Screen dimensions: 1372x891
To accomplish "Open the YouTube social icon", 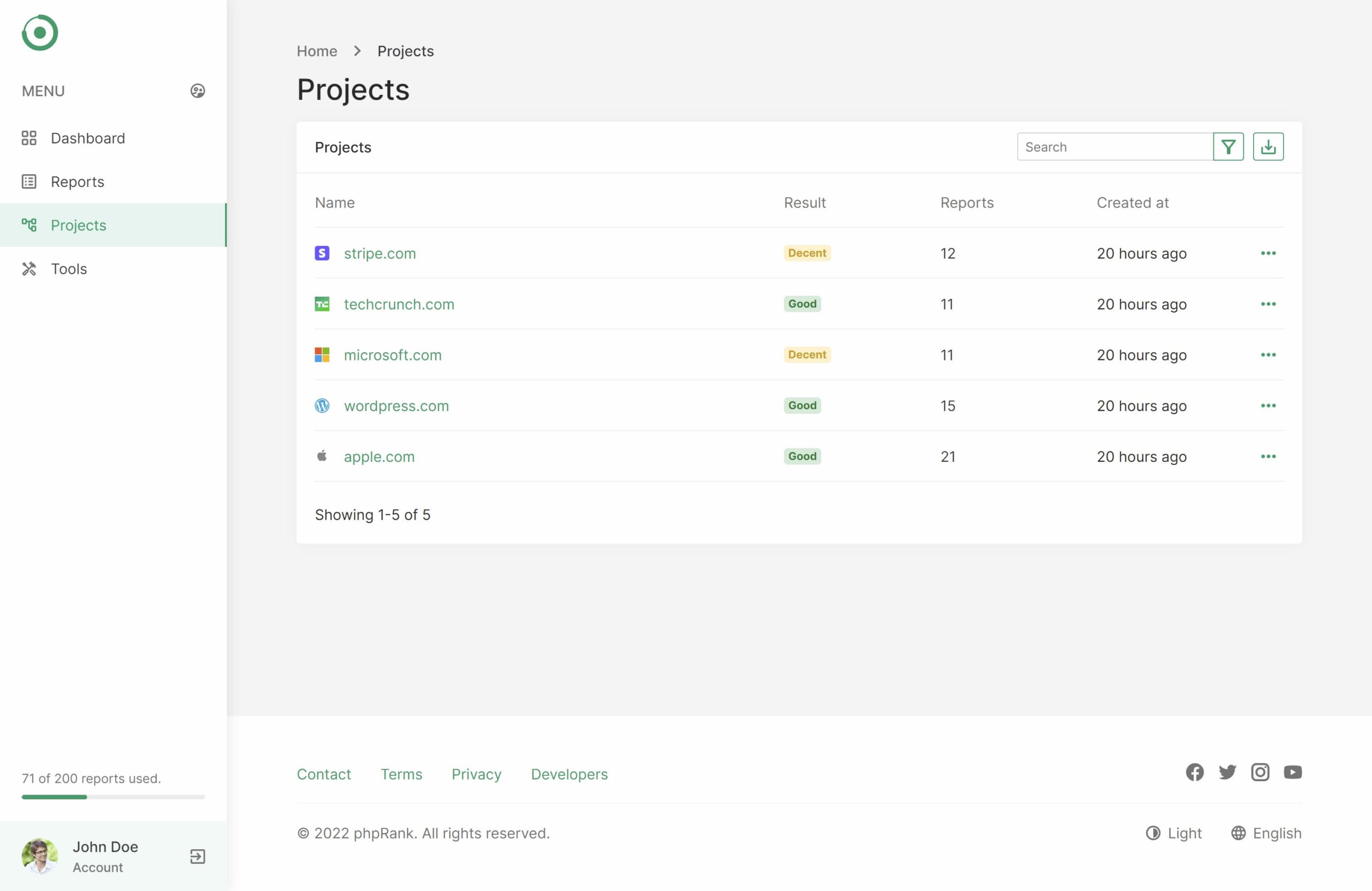I will 1293,772.
